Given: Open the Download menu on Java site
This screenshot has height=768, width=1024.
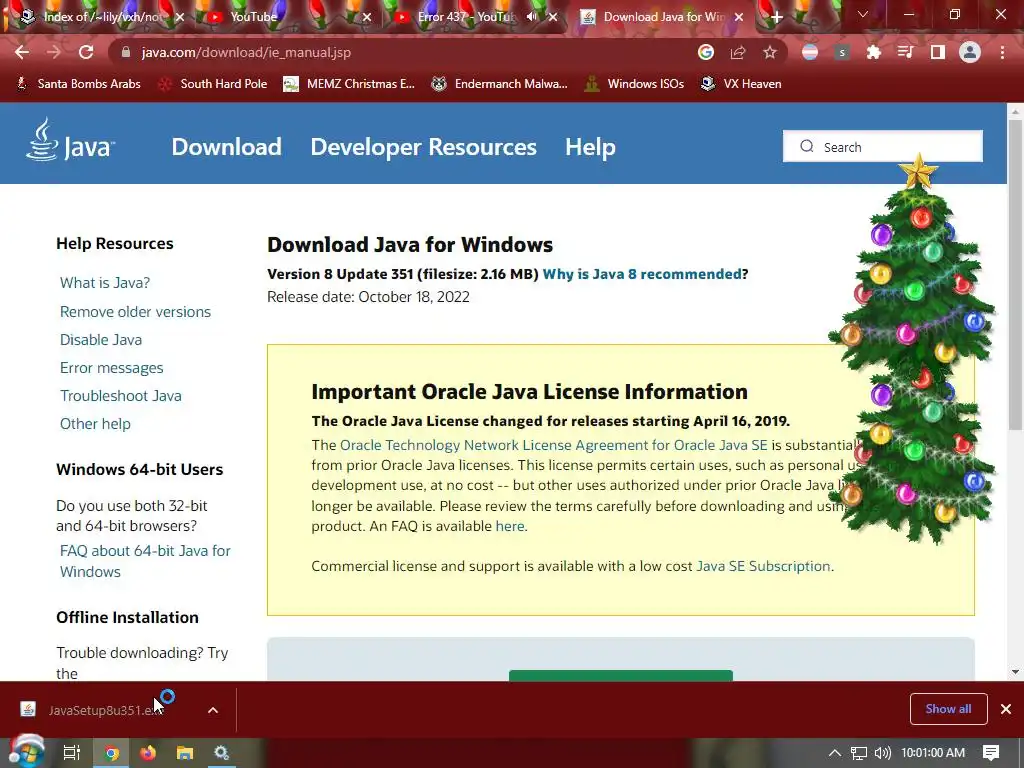Looking at the screenshot, I should [227, 147].
